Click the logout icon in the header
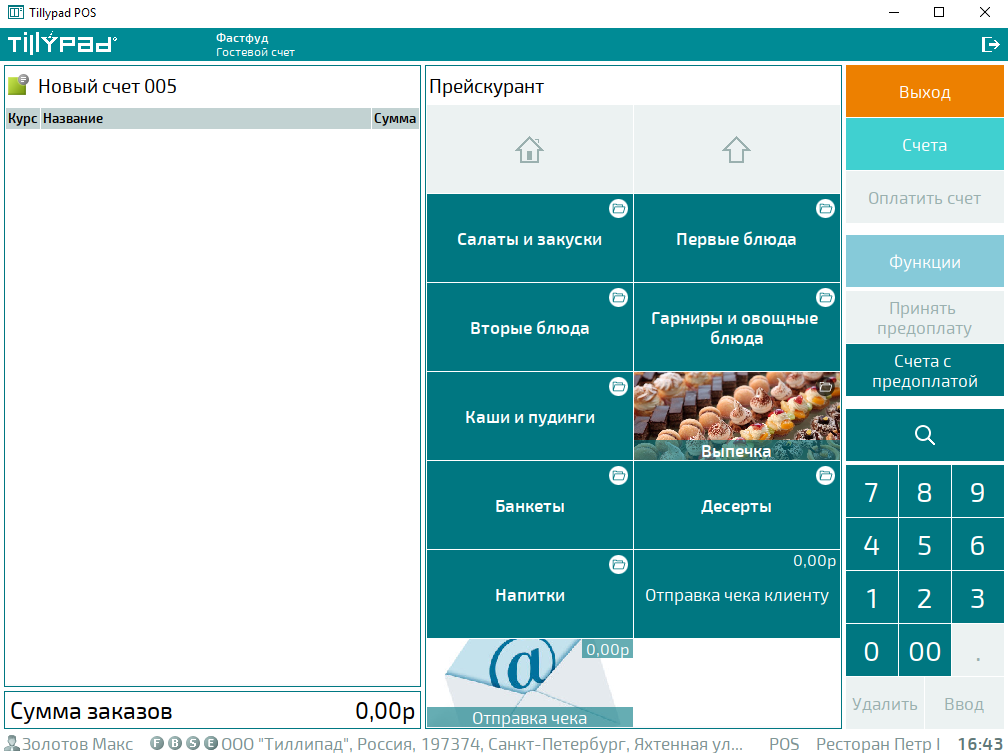 pyautogui.click(x=990, y=44)
